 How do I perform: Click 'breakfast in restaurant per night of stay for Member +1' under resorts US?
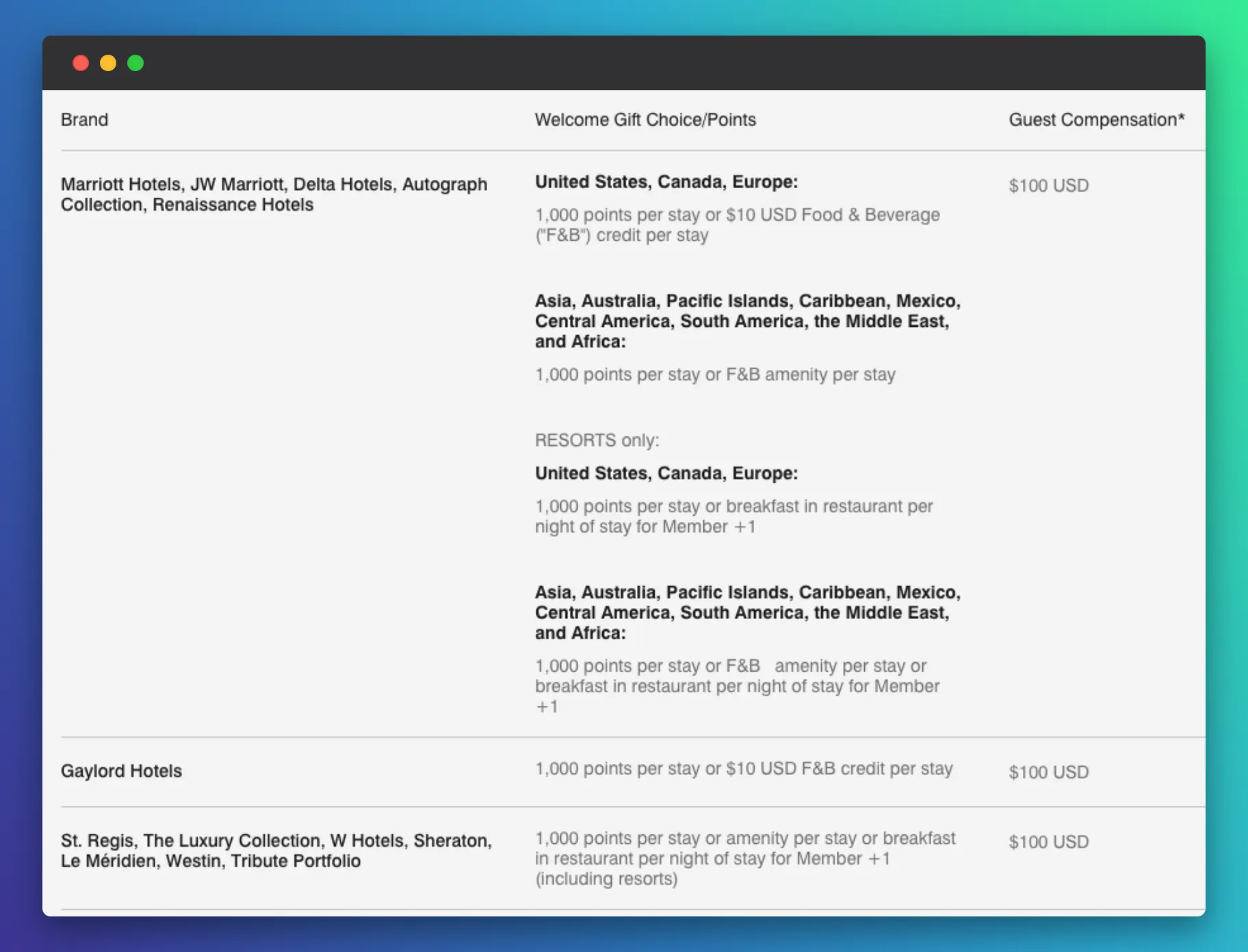click(734, 516)
